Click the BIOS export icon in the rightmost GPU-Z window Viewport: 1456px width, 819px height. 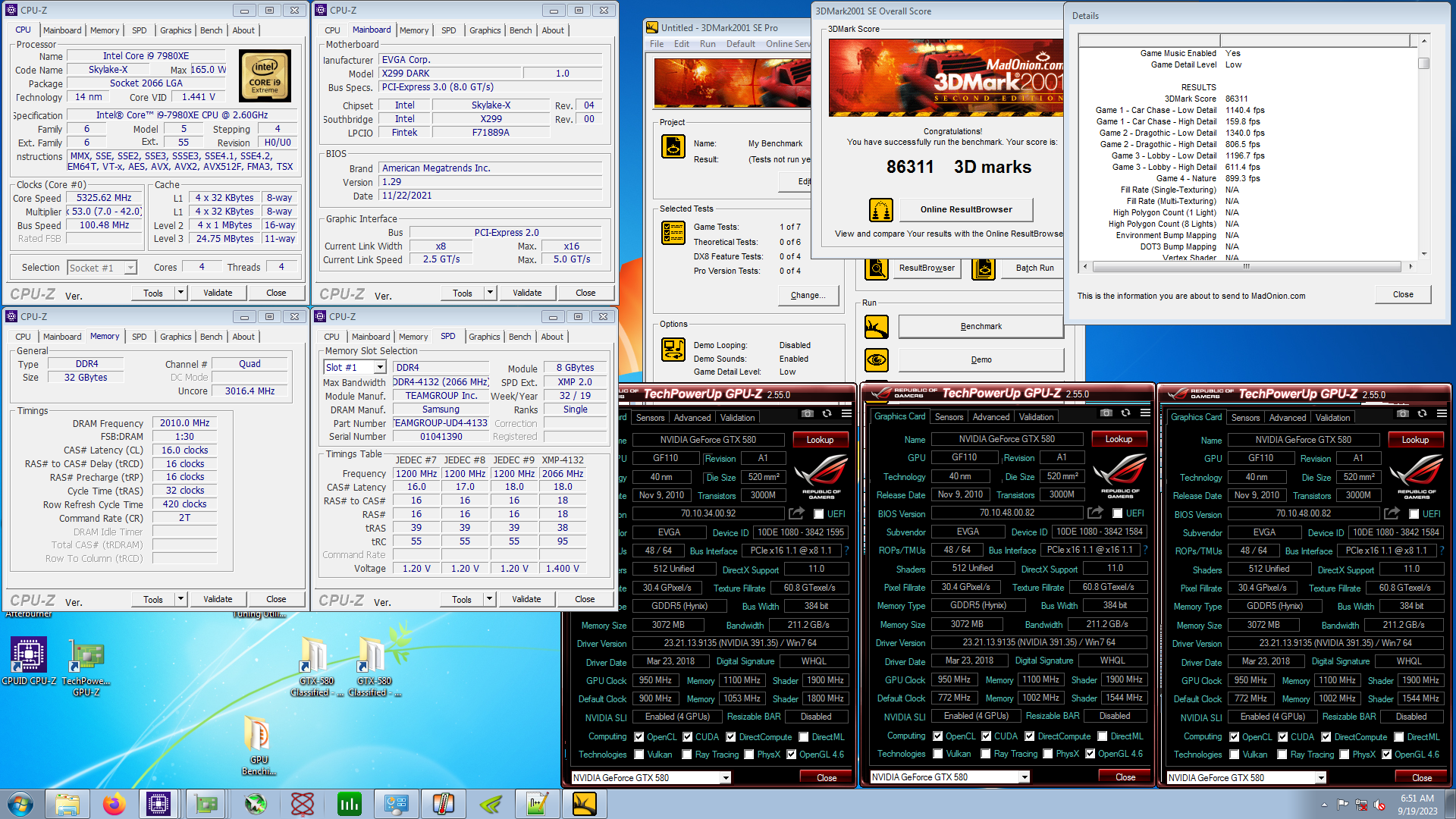tap(1392, 514)
